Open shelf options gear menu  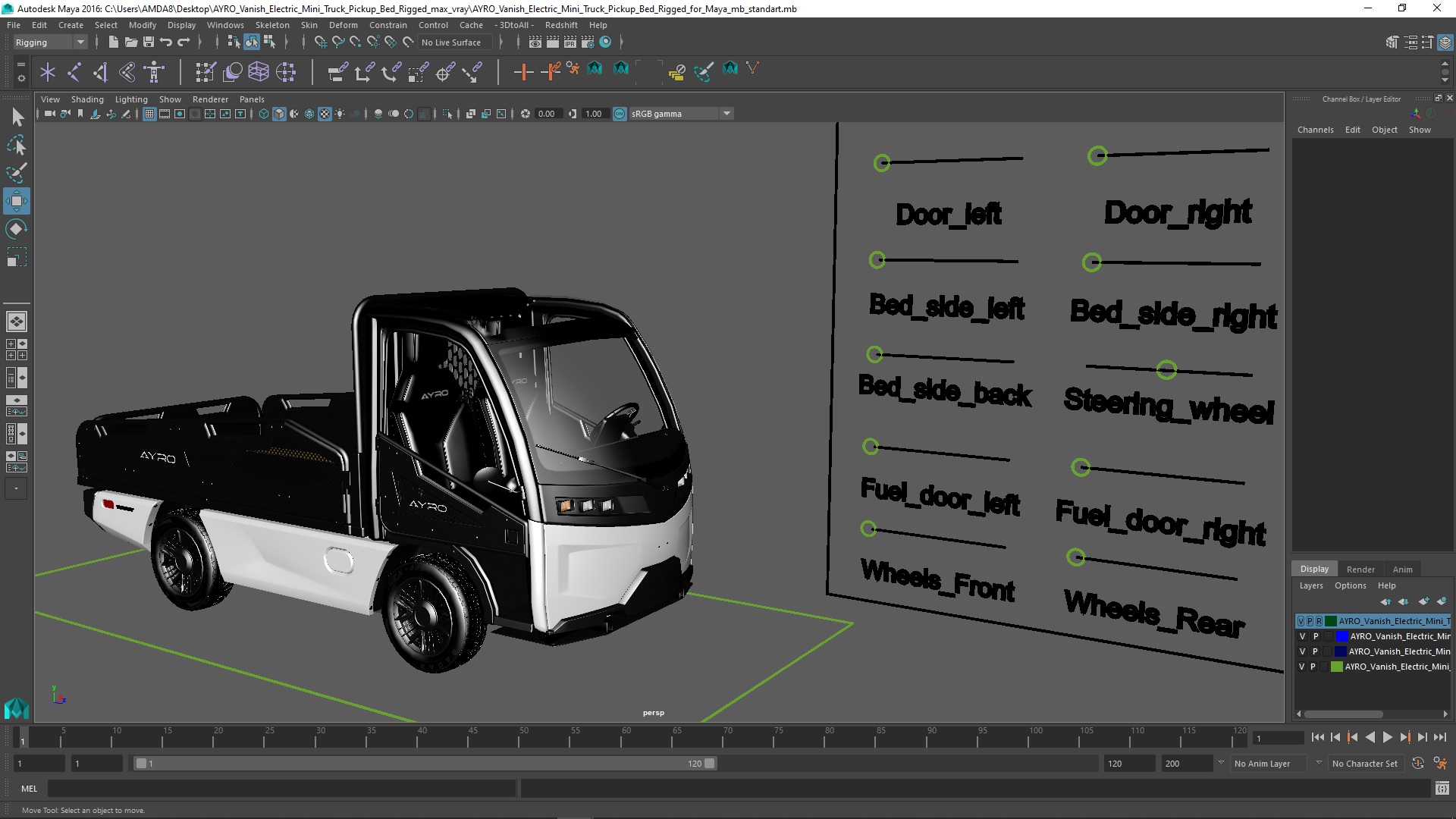[x=20, y=78]
